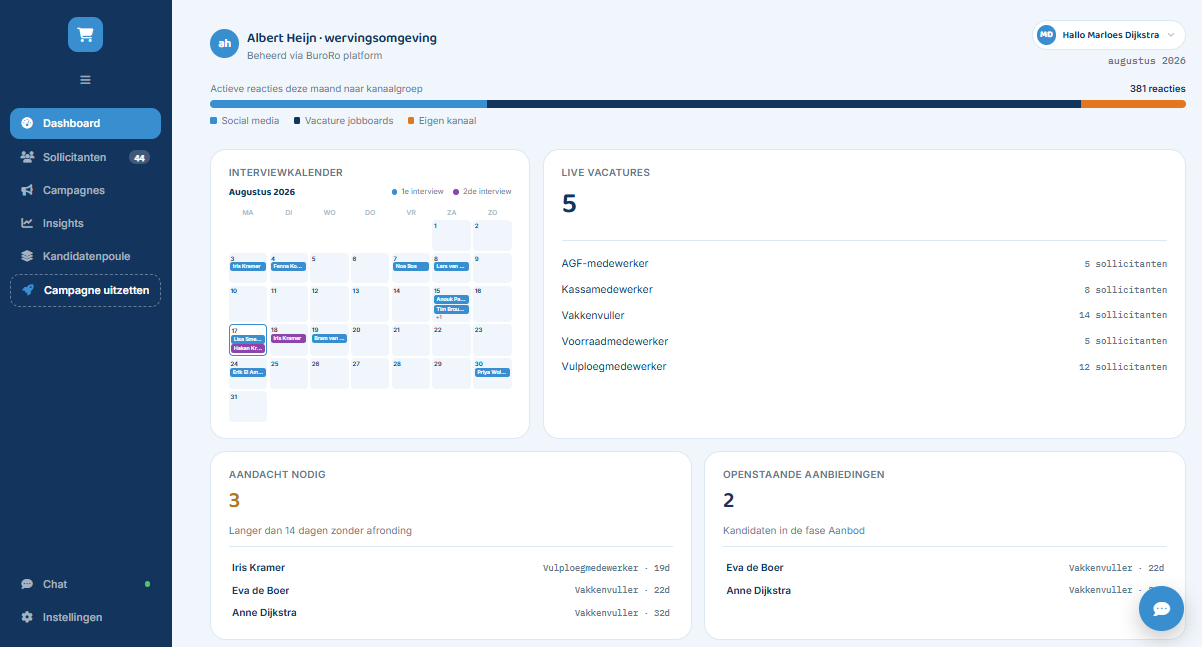
Task: Open the Kassamedewerker vacancy row
Action: click(x=864, y=290)
